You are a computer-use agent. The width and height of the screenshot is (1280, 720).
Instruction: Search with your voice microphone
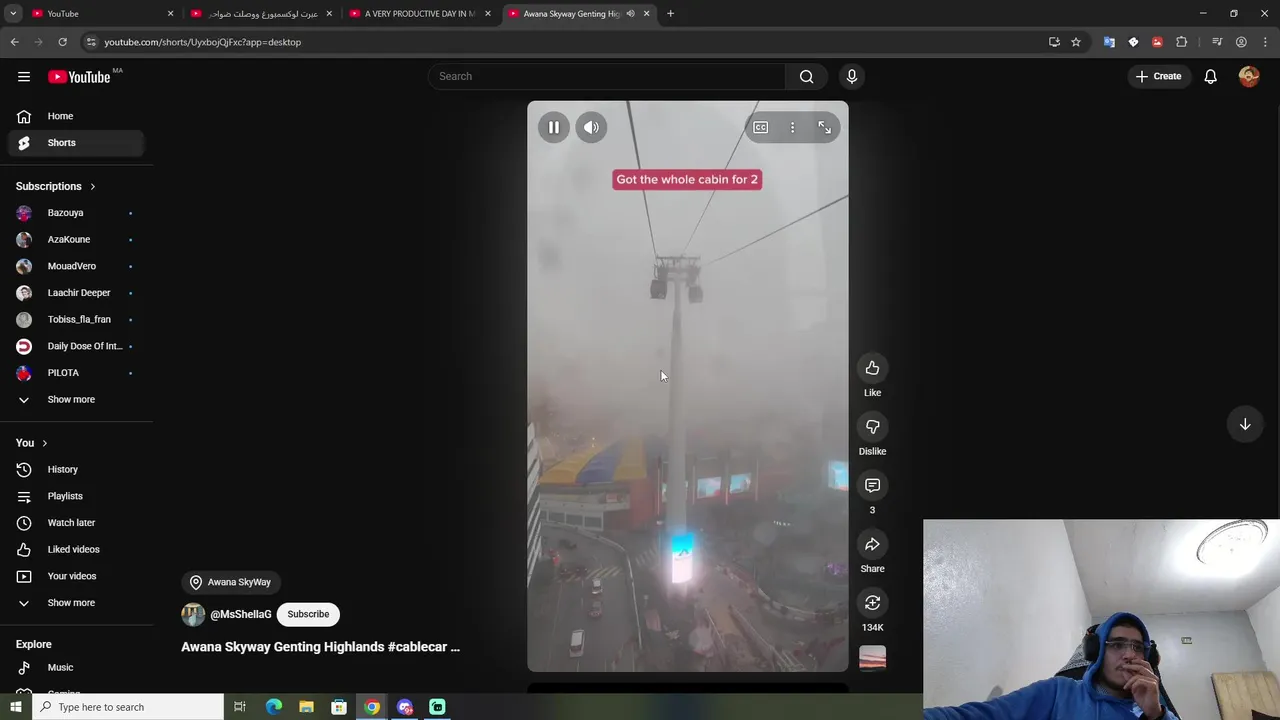coord(852,76)
